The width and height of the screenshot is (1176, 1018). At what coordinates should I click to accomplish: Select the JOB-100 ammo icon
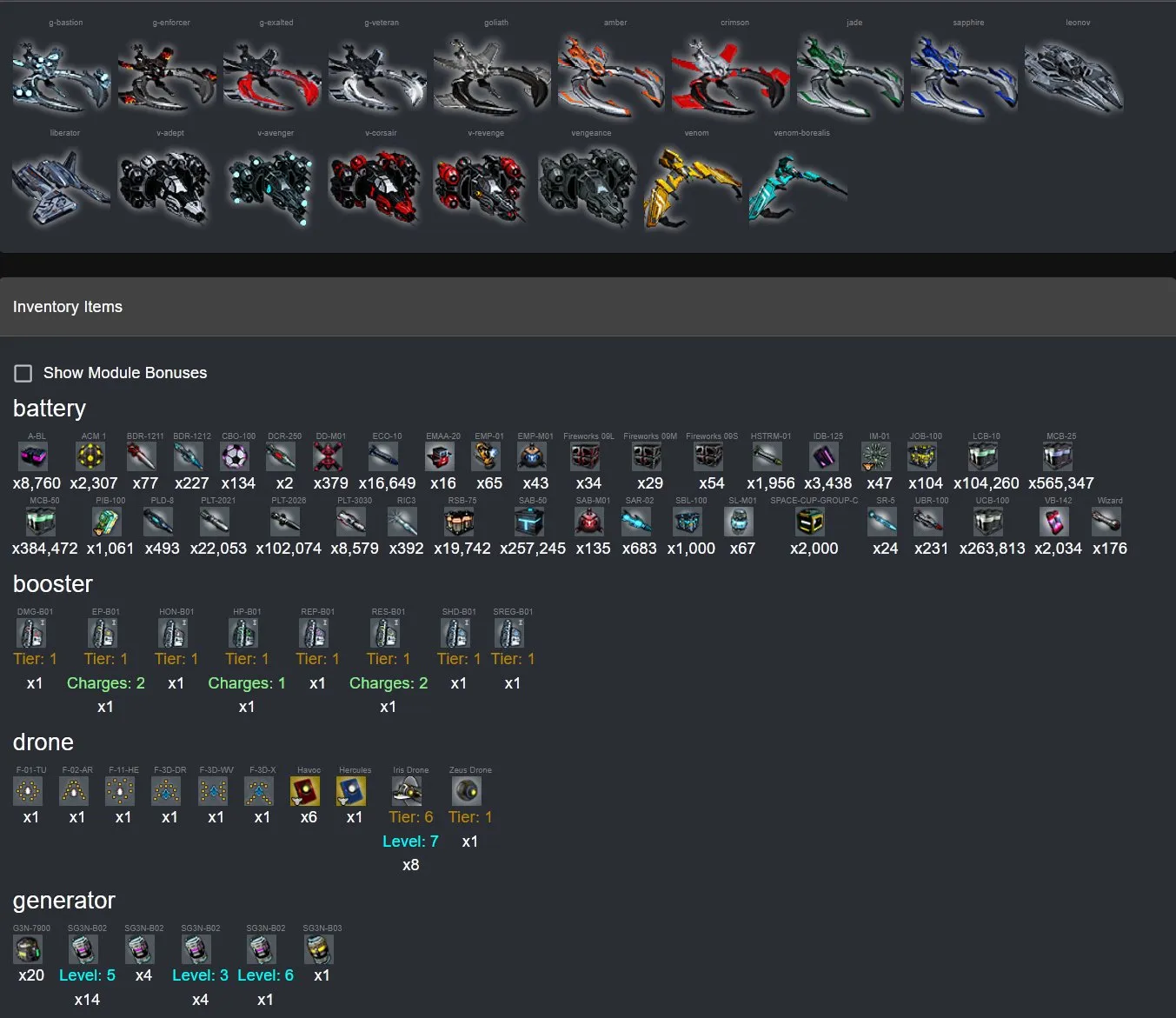pyautogui.click(x=922, y=456)
